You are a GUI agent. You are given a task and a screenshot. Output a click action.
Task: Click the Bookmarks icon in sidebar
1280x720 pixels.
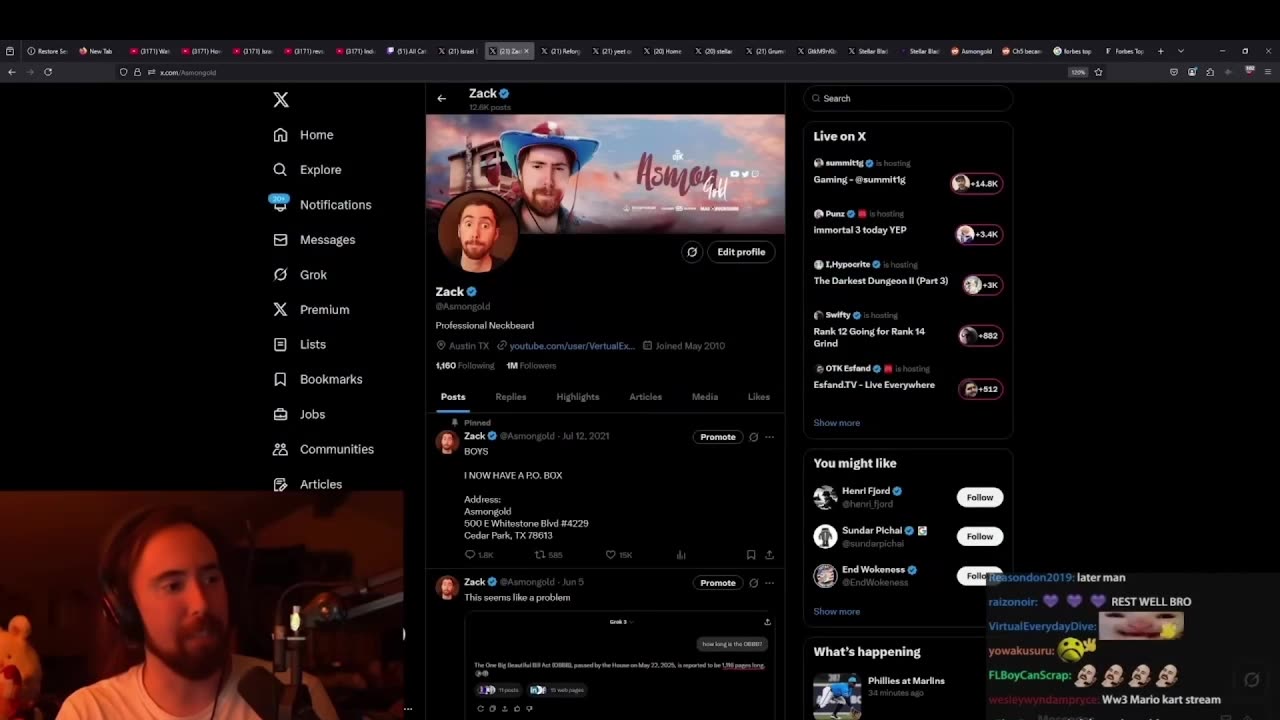pyautogui.click(x=280, y=379)
